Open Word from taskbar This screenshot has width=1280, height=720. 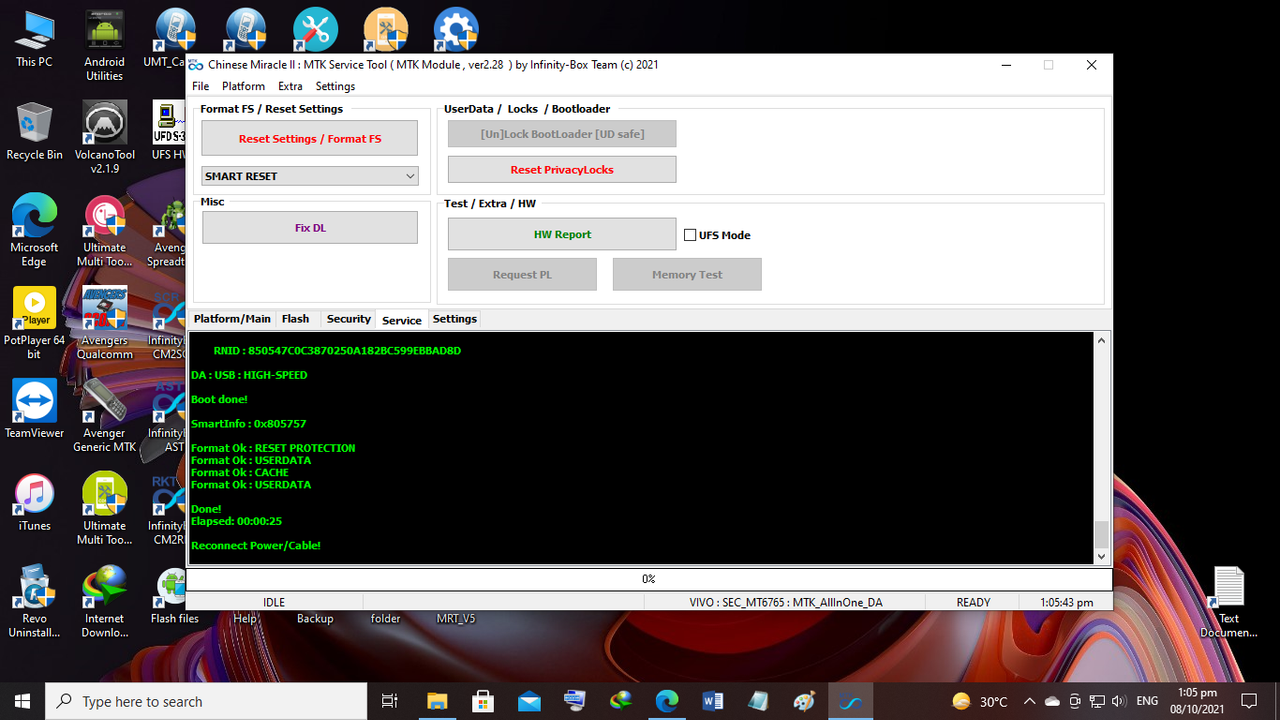tap(712, 701)
